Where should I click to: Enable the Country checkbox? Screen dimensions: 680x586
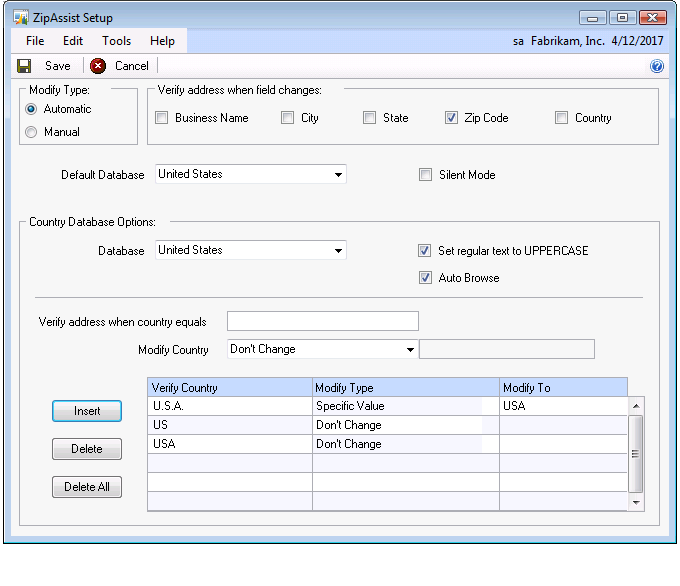click(561, 118)
